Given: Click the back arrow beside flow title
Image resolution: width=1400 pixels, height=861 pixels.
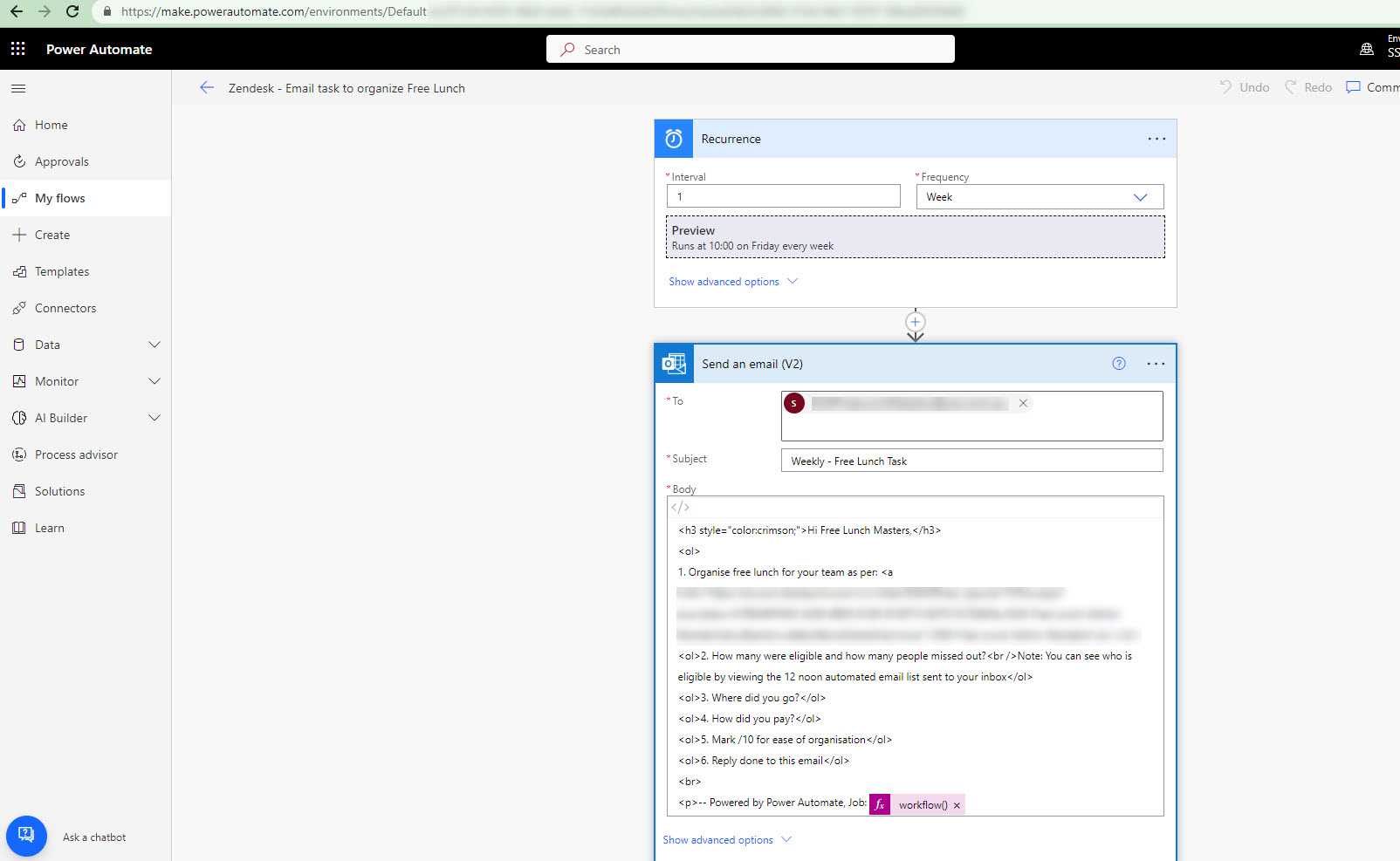Looking at the screenshot, I should pos(207,87).
